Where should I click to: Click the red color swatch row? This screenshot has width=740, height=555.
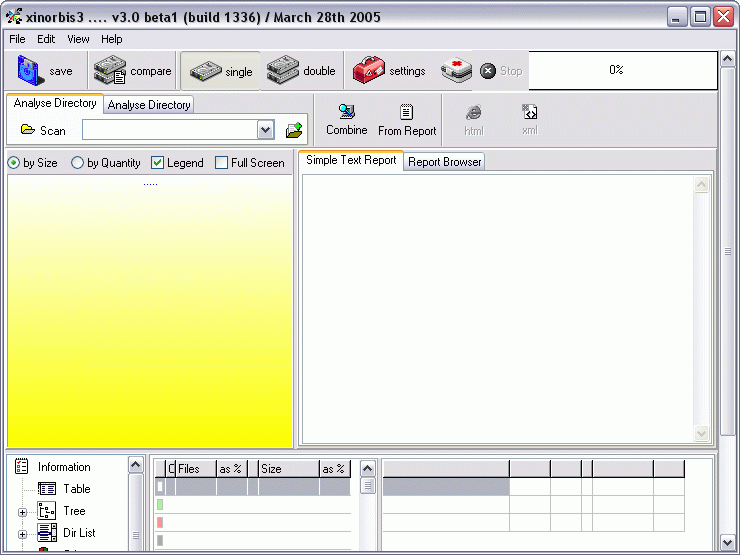[x=160, y=522]
